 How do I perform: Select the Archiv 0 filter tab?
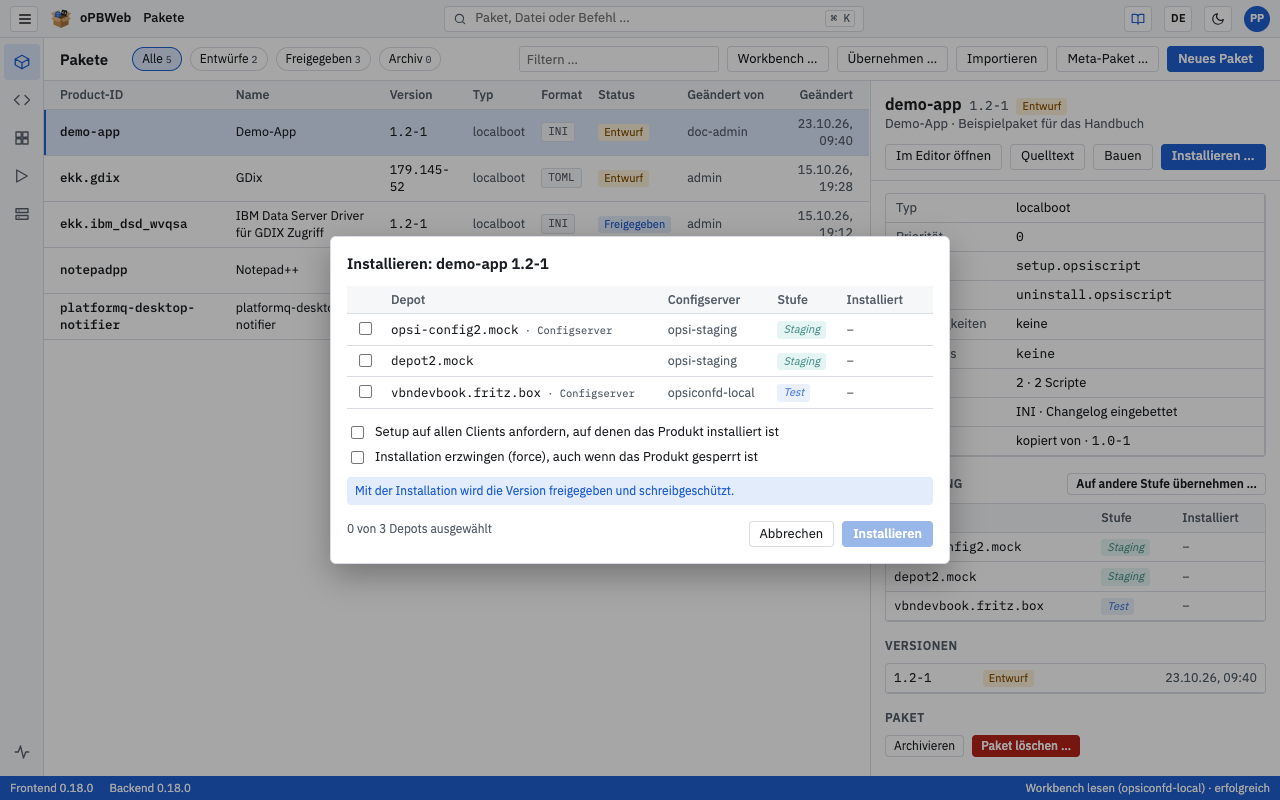pos(410,59)
